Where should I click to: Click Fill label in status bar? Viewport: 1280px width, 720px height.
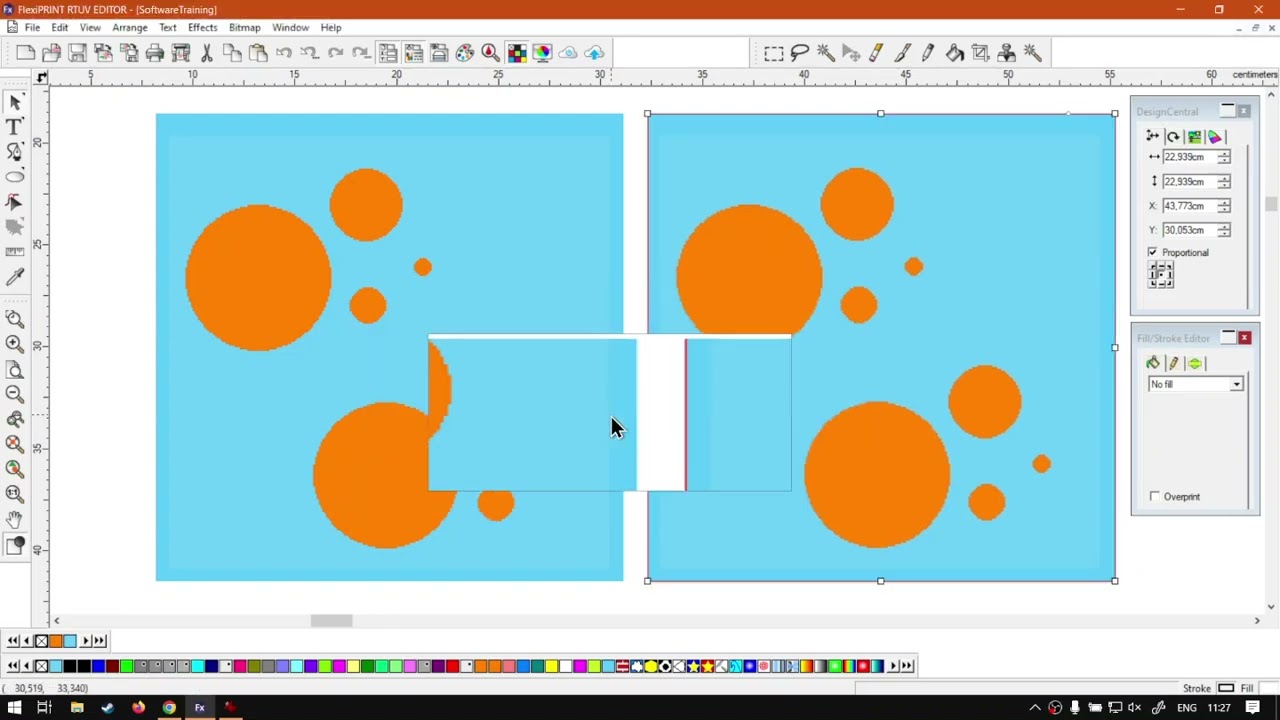[x=1247, y=688]
